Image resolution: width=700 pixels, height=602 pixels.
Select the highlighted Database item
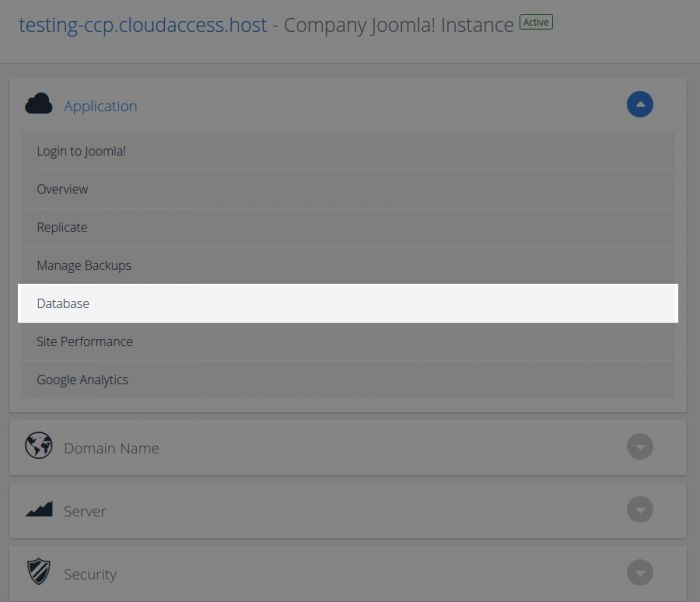(x=63, y=303)
